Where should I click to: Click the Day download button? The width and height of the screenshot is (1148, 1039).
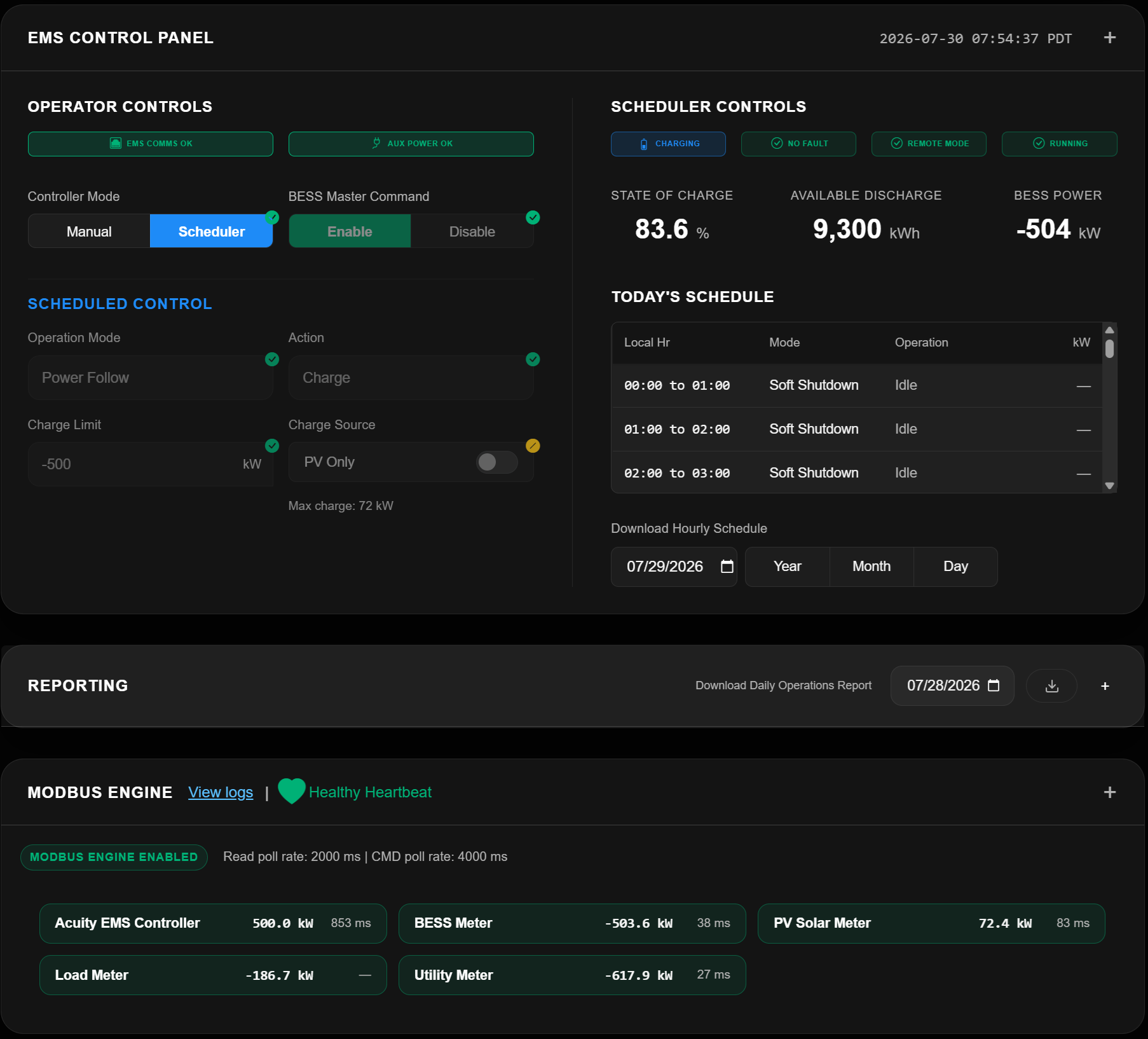pos(955,566)
